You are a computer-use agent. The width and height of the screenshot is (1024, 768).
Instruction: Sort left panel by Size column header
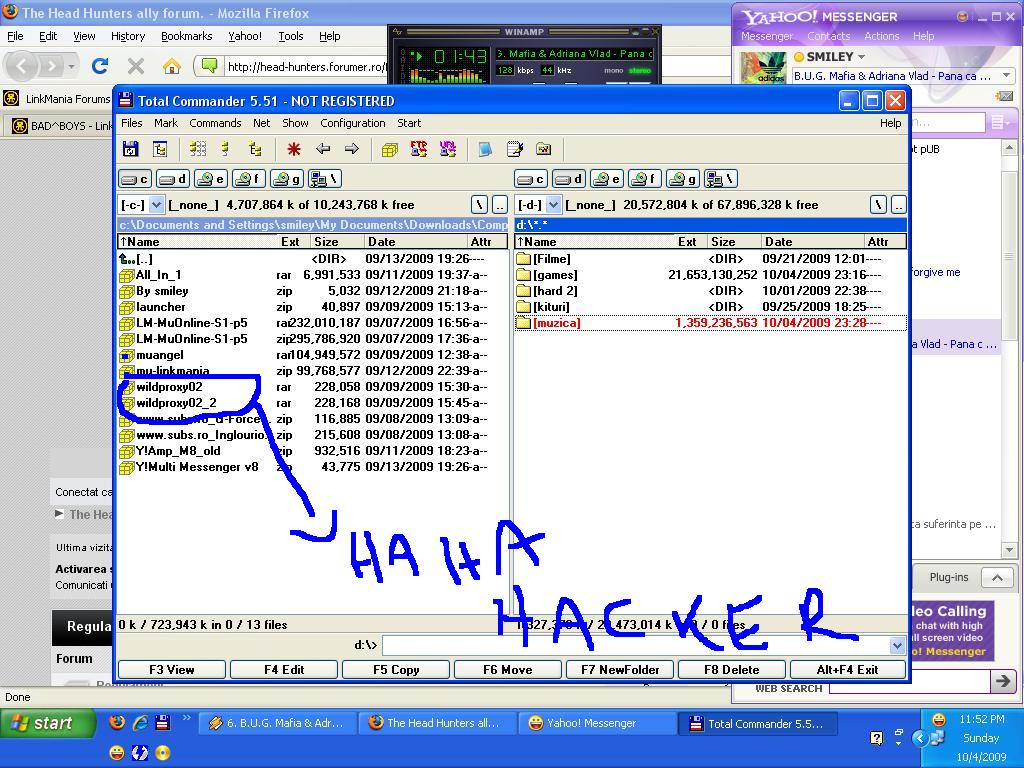pos(335,242)
